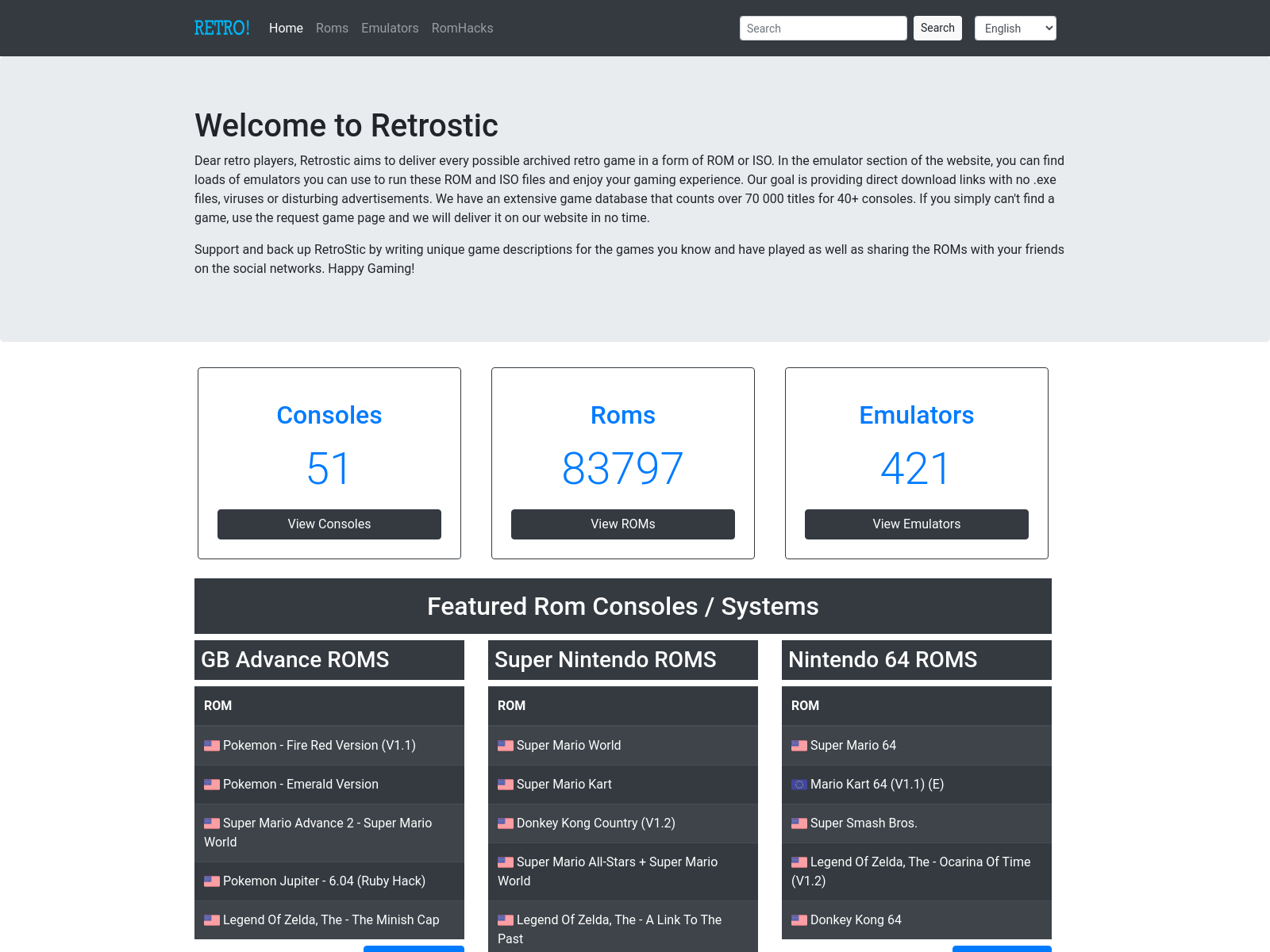The image size is (1270, 952).
Task: Click flag icon beside The Minish Cap
Action: click(212, 920)
